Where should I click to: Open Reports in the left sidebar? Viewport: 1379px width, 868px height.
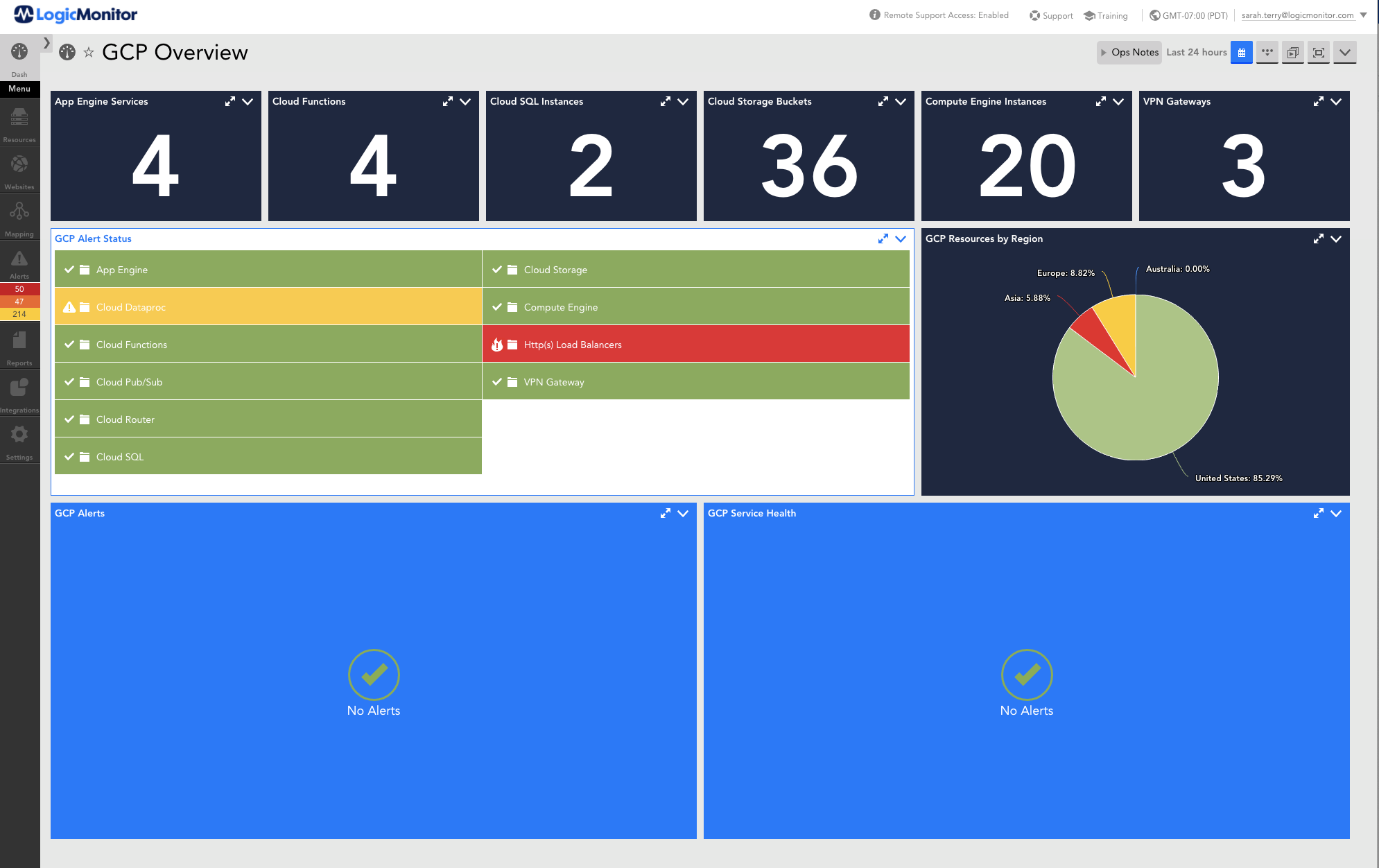19,348
